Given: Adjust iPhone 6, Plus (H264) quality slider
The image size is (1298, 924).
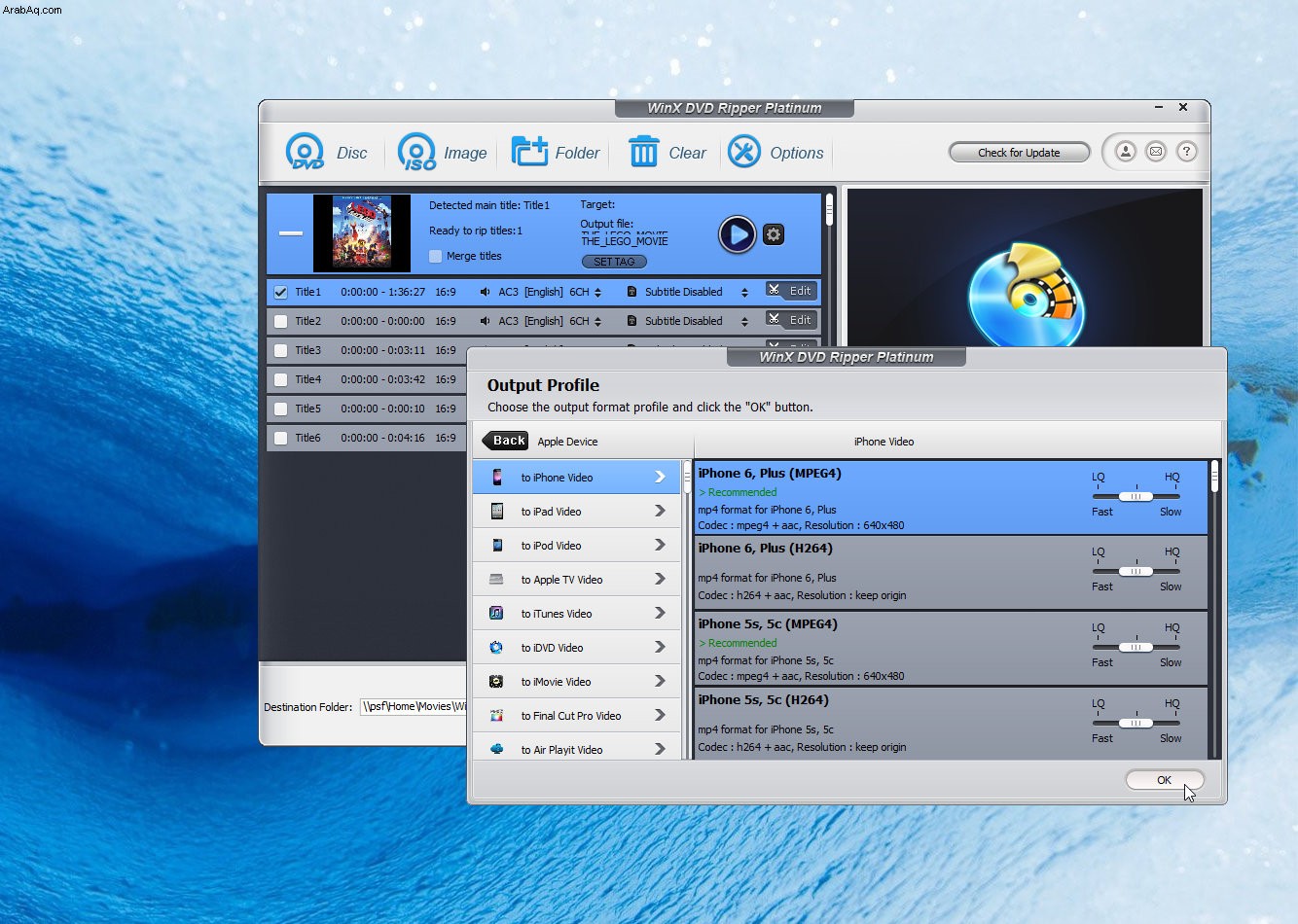Looking at the screenshot, I should [x=1136, y=571].
